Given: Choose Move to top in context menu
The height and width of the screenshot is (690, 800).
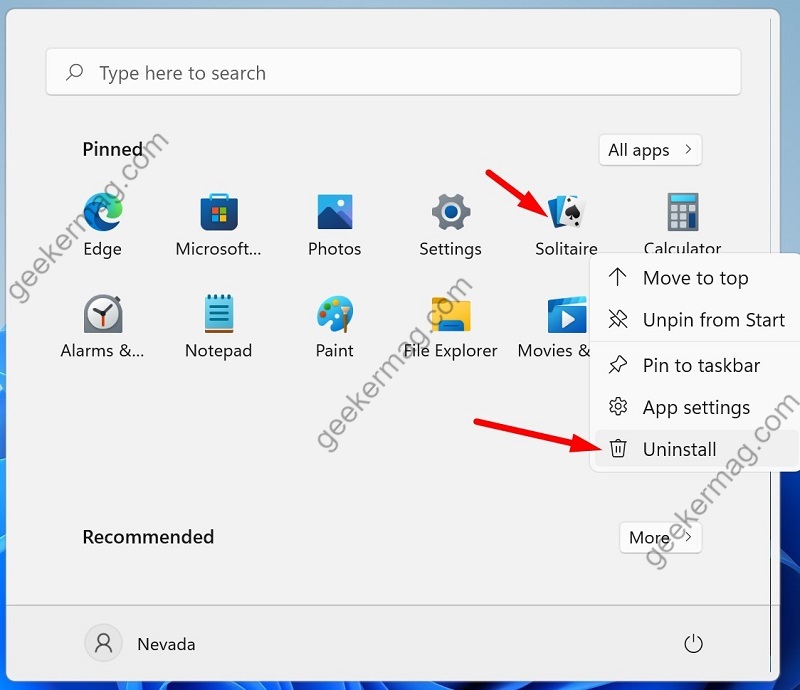Looking at the screenshot, I should coord(695,278).
